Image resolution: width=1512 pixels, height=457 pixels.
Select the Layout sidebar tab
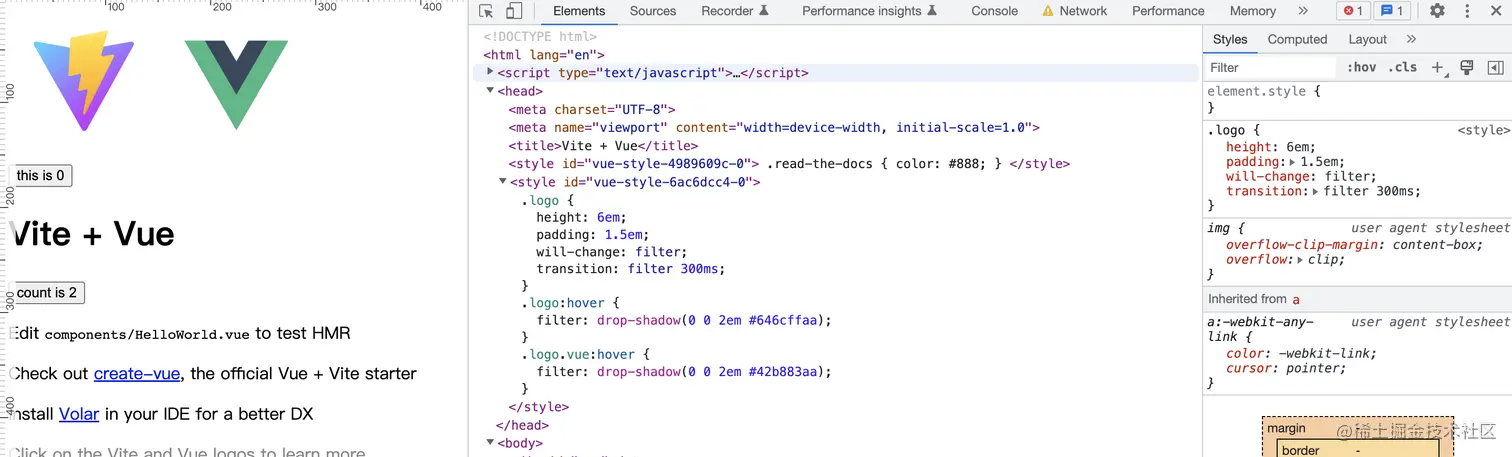click(x=1367, y=39)
